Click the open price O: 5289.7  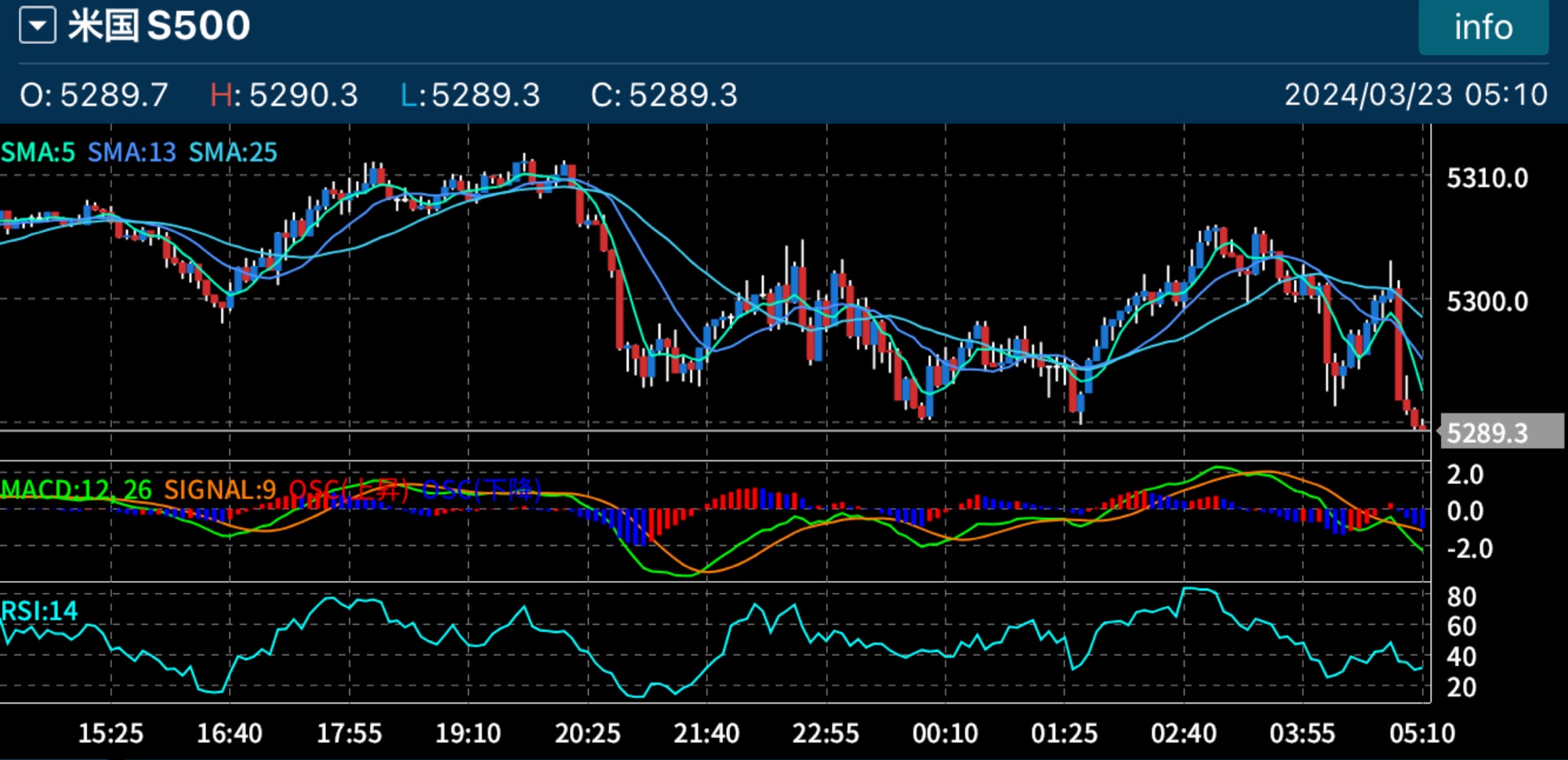tap(94, 95)
